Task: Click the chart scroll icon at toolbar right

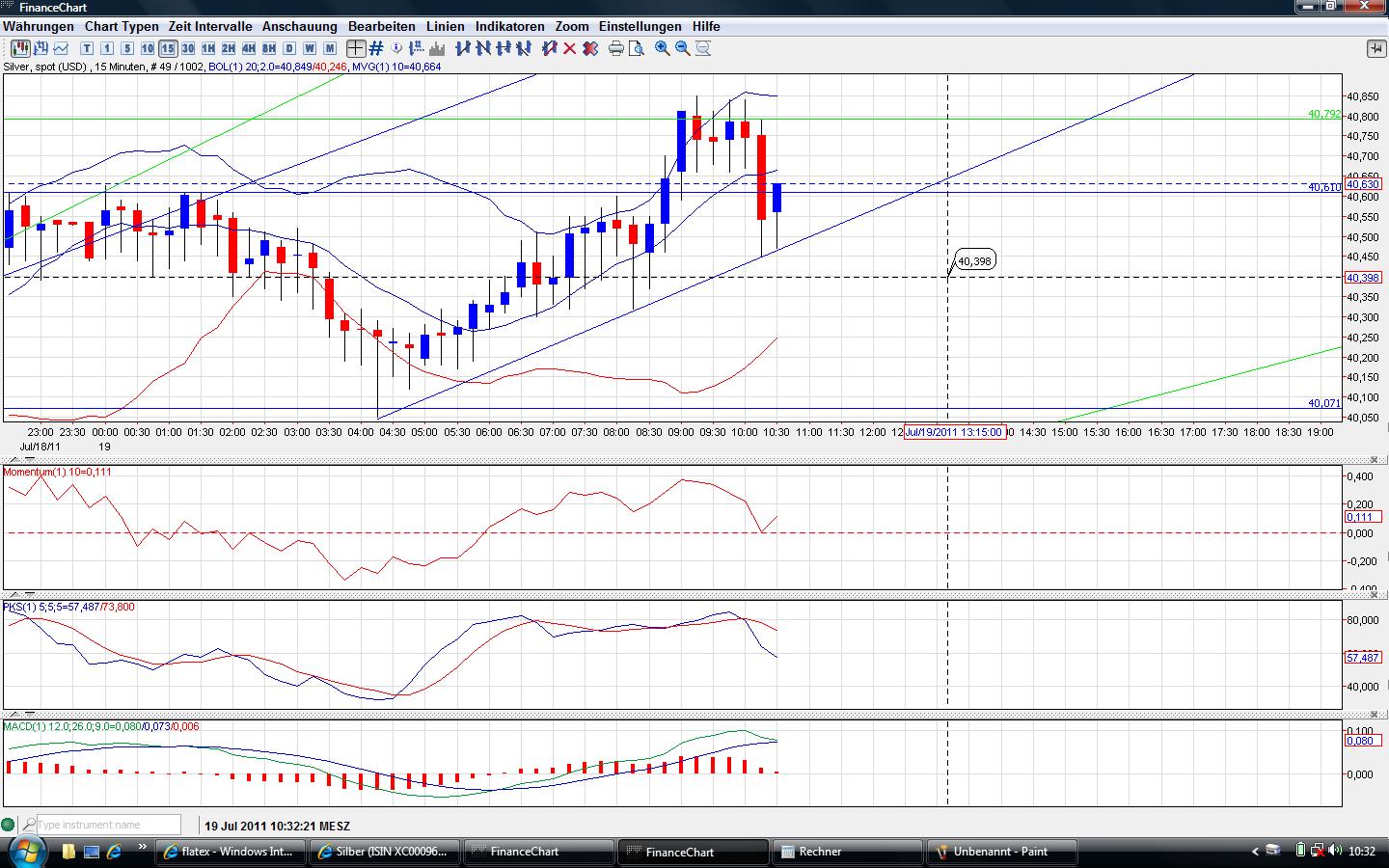Action: 1375,48
